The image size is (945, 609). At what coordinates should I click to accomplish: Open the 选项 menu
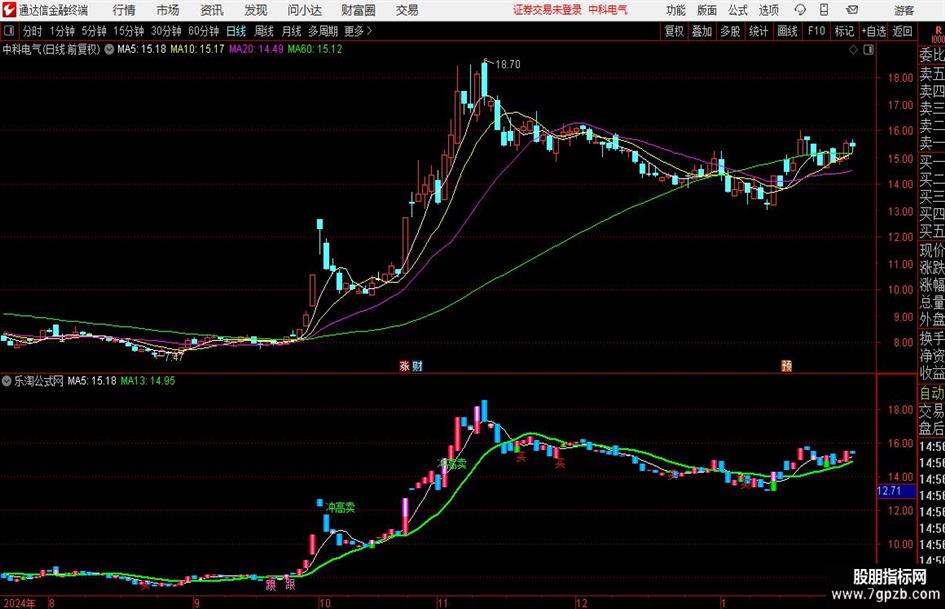pyautogui.click(x=768, y=10)
